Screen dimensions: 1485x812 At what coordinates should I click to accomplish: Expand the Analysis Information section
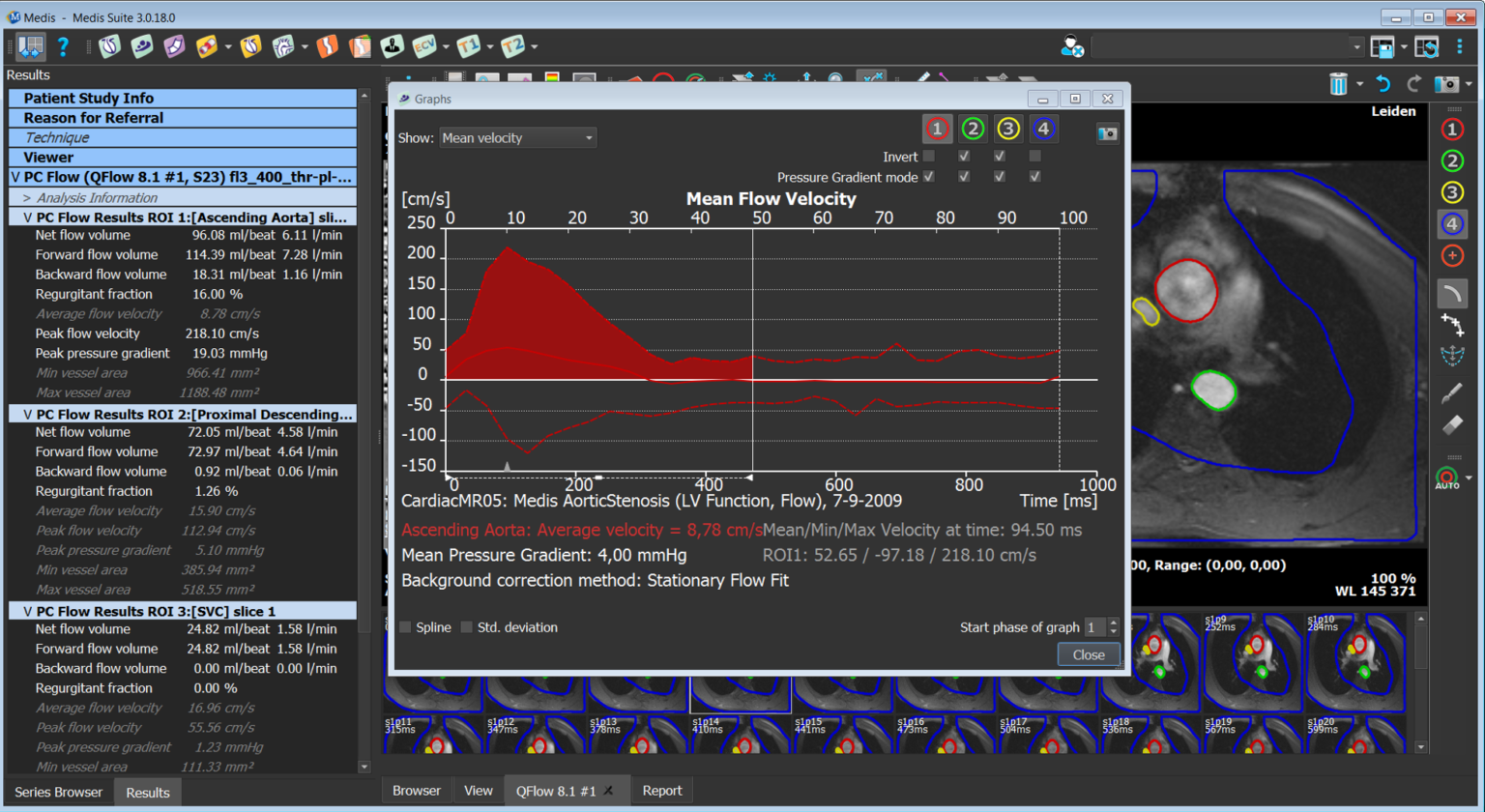pyautogui.click(x=27, y=198)
